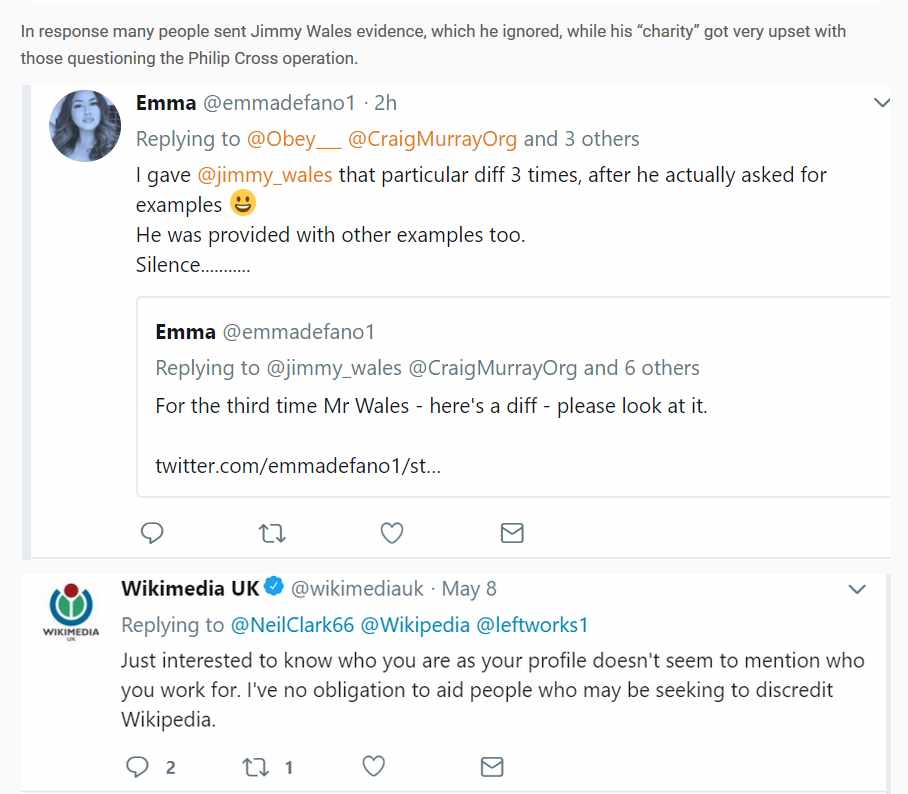Image resolution: width=908 pixels, height=794 pixels.
Task: Expand options chevron on Emma's tweet
Action: (x=882, y=103)
